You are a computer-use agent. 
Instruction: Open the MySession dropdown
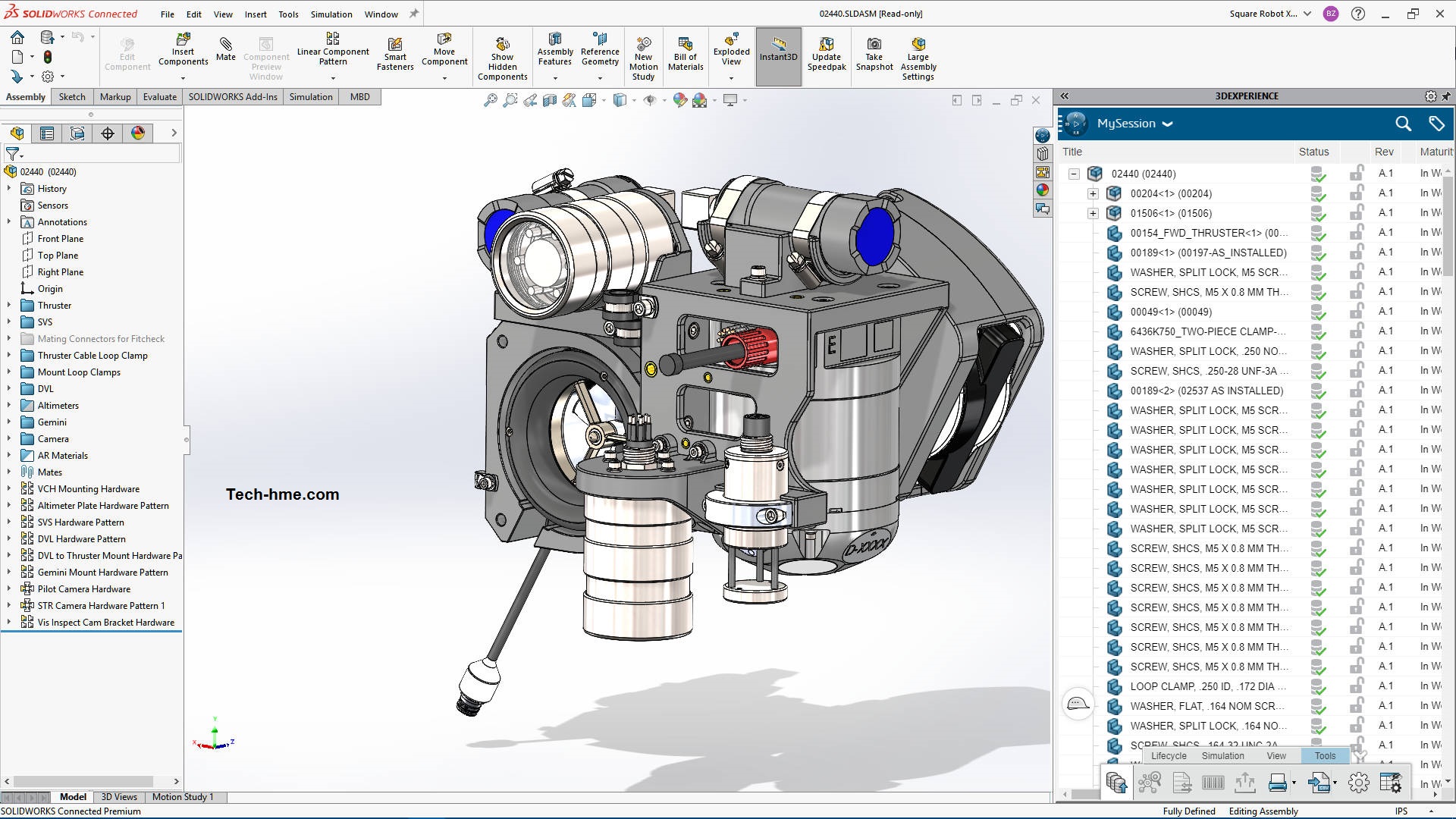(x=1168, y=124)
